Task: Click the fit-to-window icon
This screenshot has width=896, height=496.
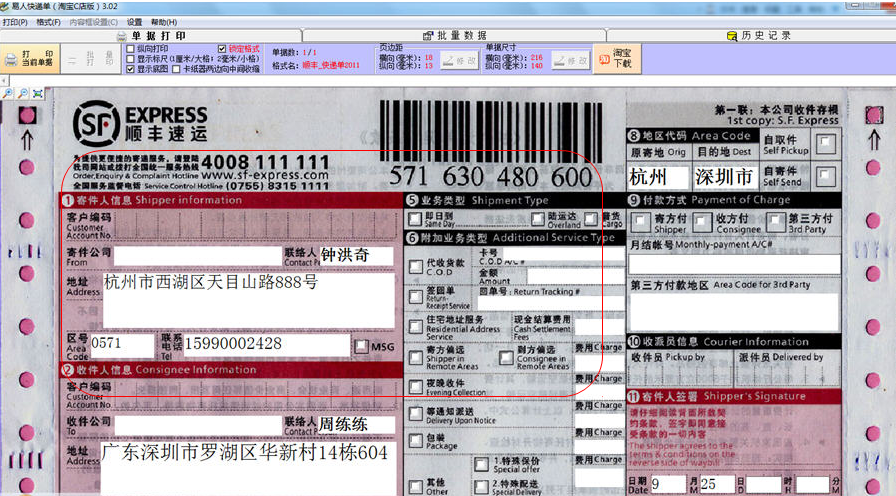Action: (x=38, y=93)
